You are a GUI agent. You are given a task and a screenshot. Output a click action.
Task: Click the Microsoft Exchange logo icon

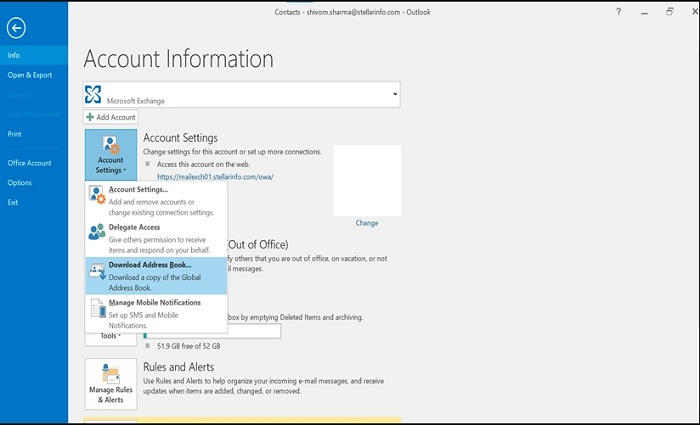[93, 94]
